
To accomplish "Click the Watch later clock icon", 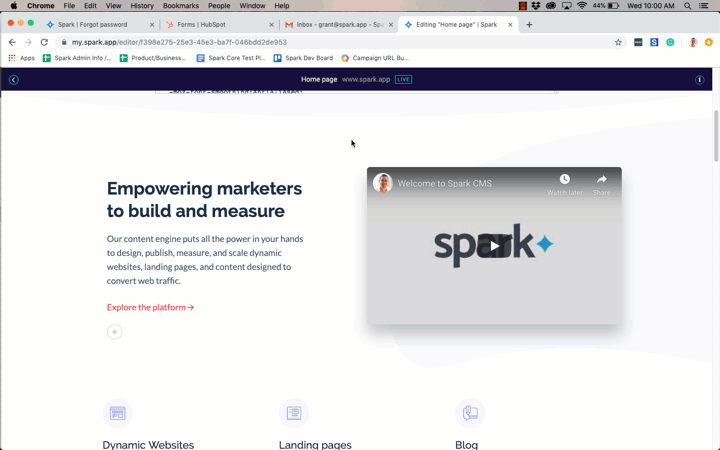I will pyautogui.click(x=564, y=179).
